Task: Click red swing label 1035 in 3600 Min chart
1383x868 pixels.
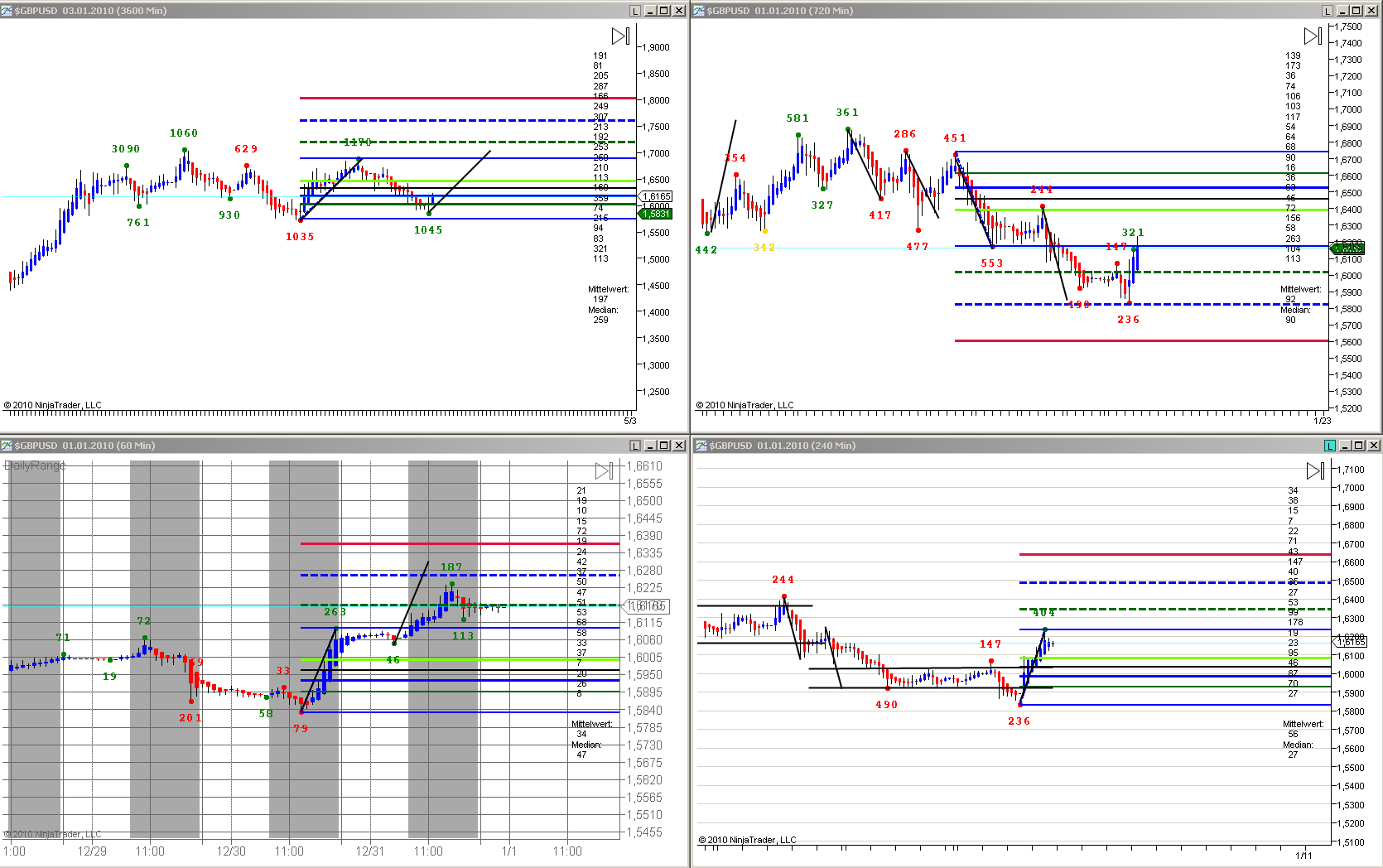Action: coord(300,237)
